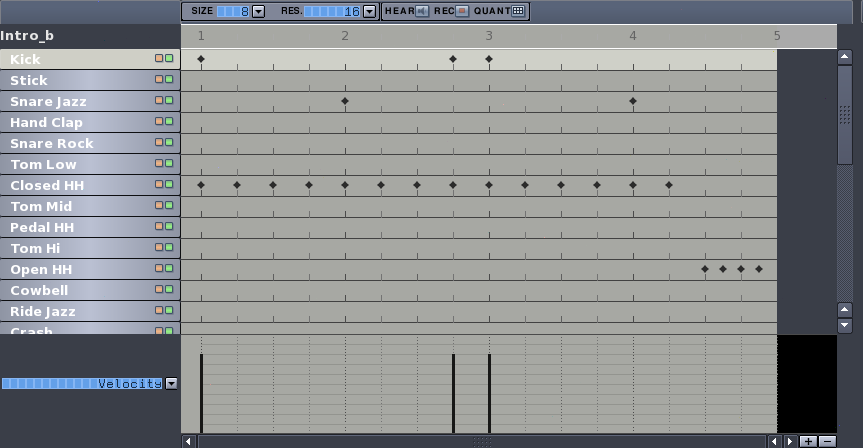Solo the Snare Jazz instrument
The width and height of the screenshot is (863, 448).
coord(169,101)
